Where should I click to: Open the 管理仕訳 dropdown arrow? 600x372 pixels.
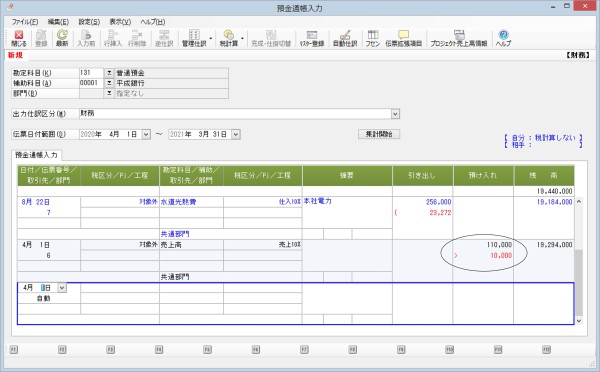coord(211,39)
